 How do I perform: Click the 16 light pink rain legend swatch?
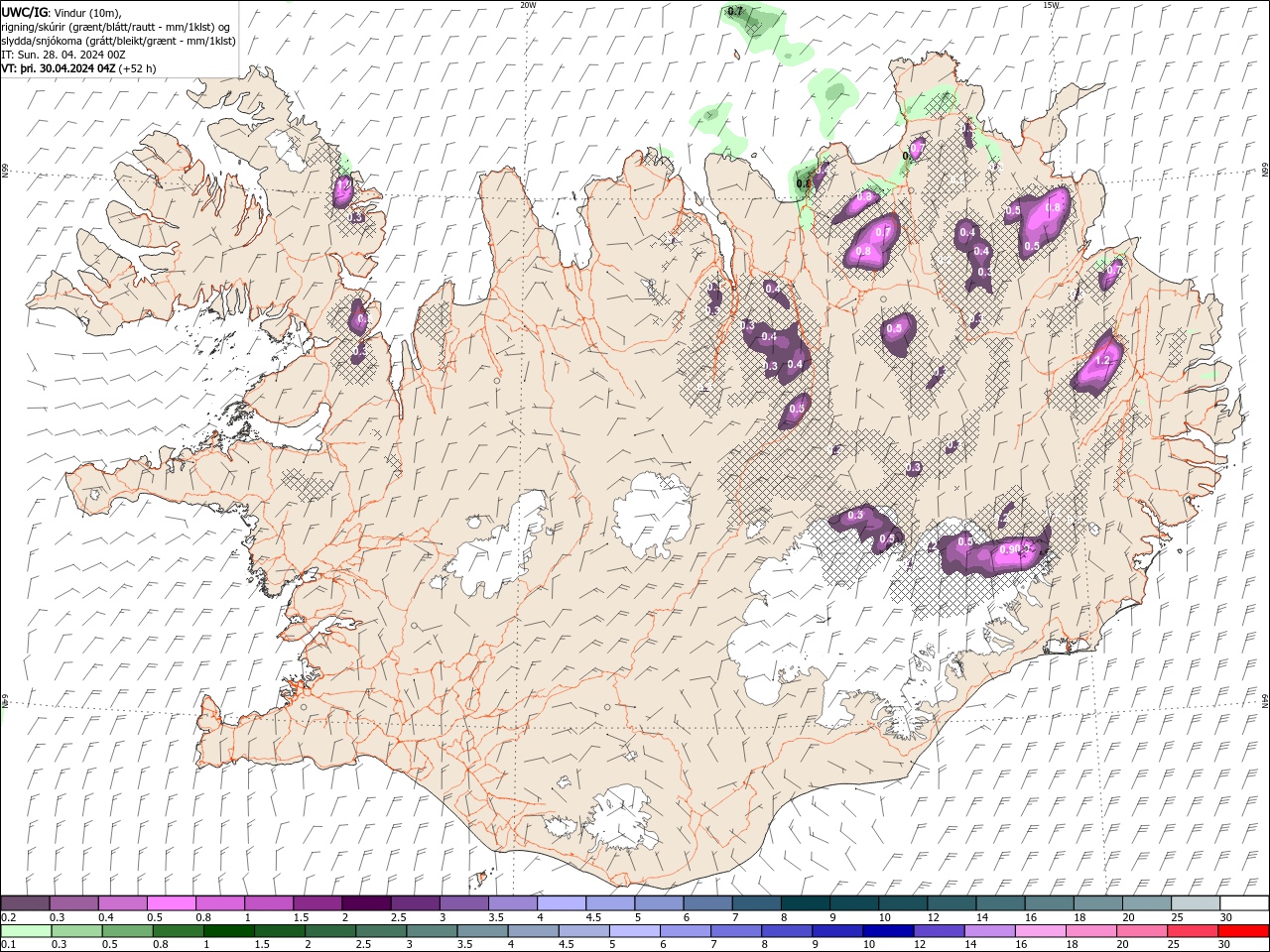coord(1040,931)
